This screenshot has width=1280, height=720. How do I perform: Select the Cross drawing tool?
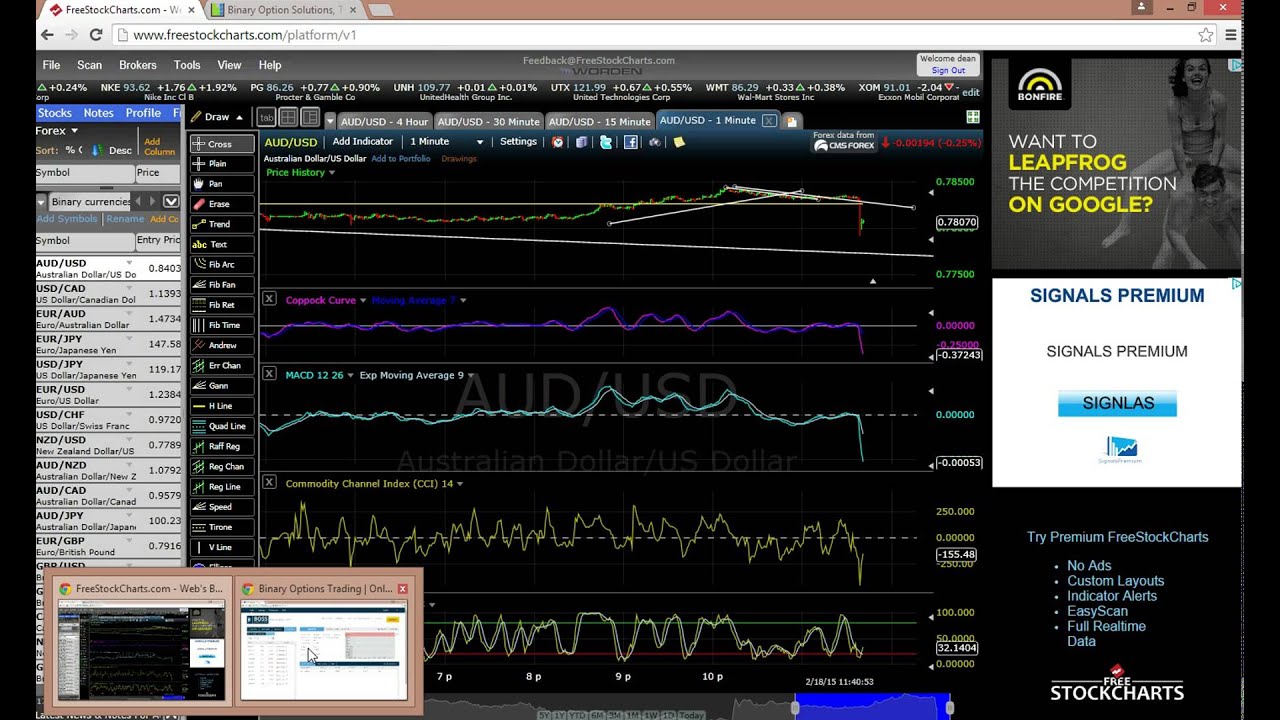pos(221,144)
